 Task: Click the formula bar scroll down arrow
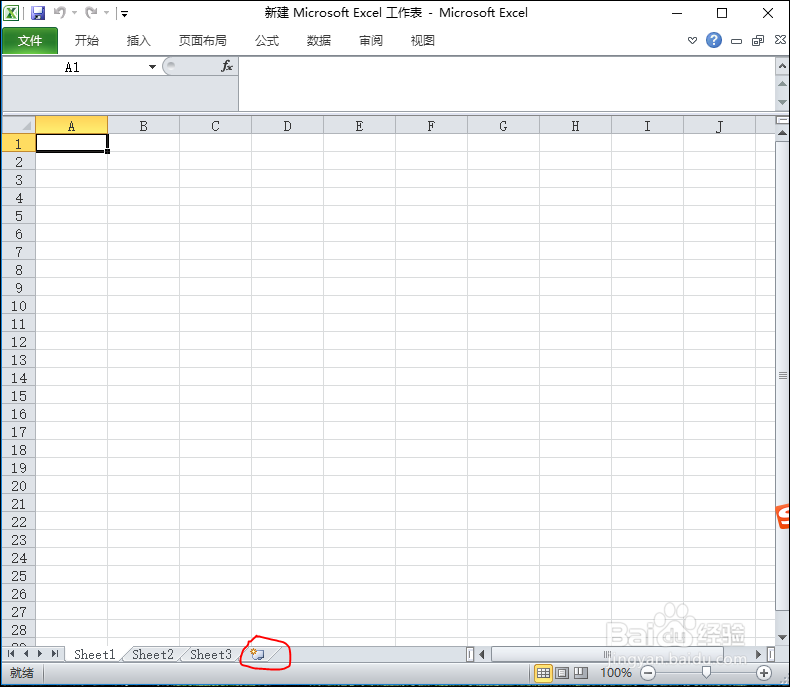(x=782, y=102)
